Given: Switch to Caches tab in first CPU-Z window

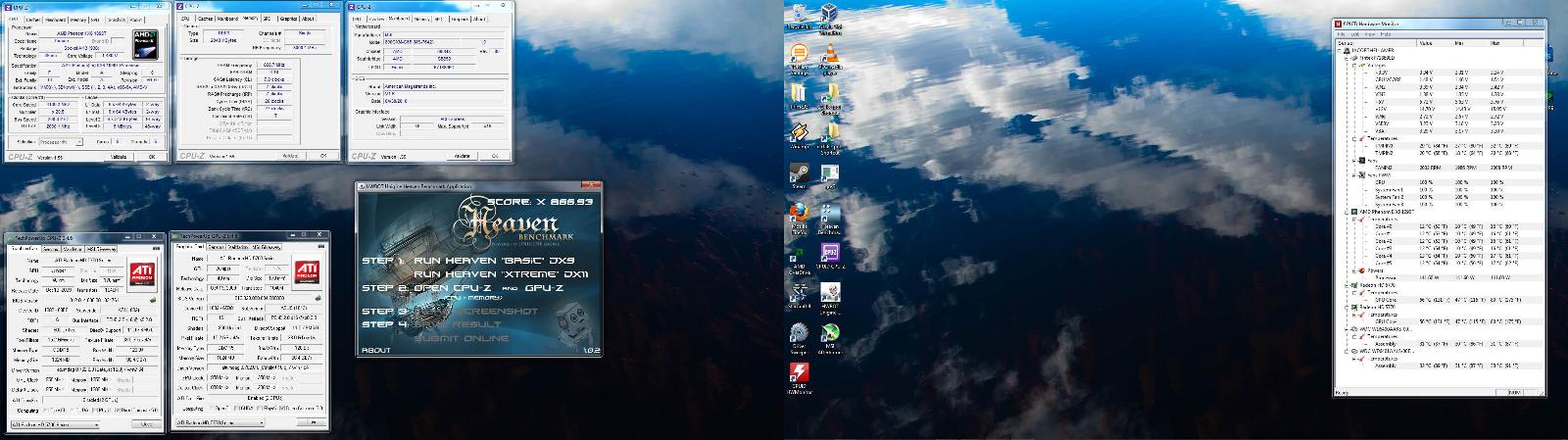Looking at the screenshot, I should tap(33, 20).
